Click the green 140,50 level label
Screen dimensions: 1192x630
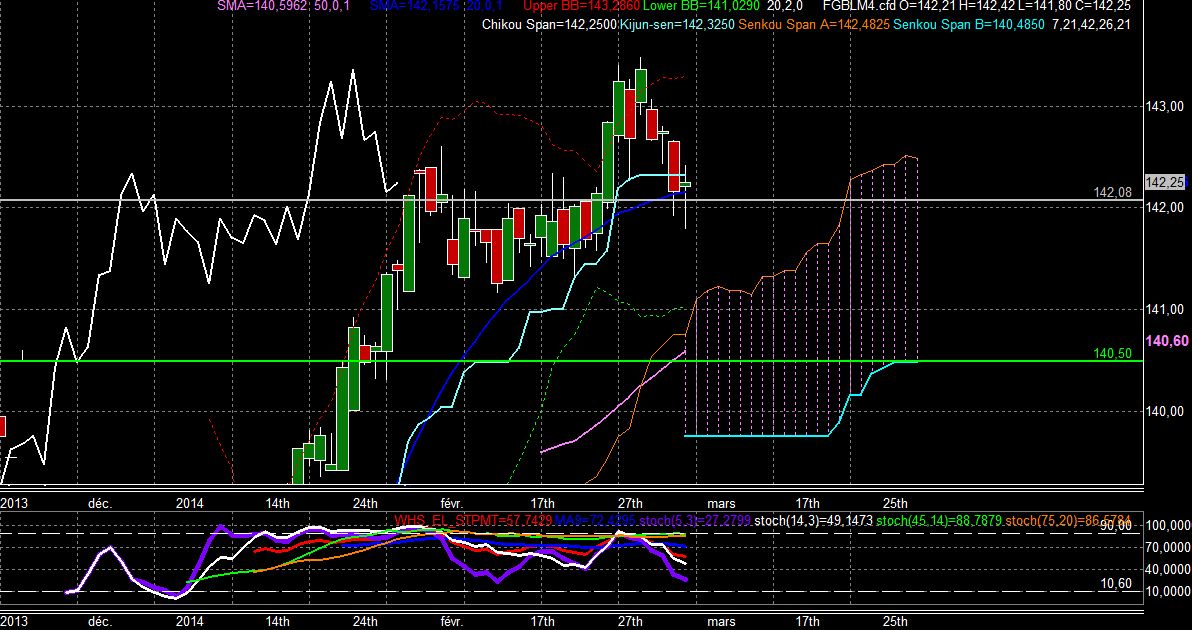click(x=1112, y=353)
